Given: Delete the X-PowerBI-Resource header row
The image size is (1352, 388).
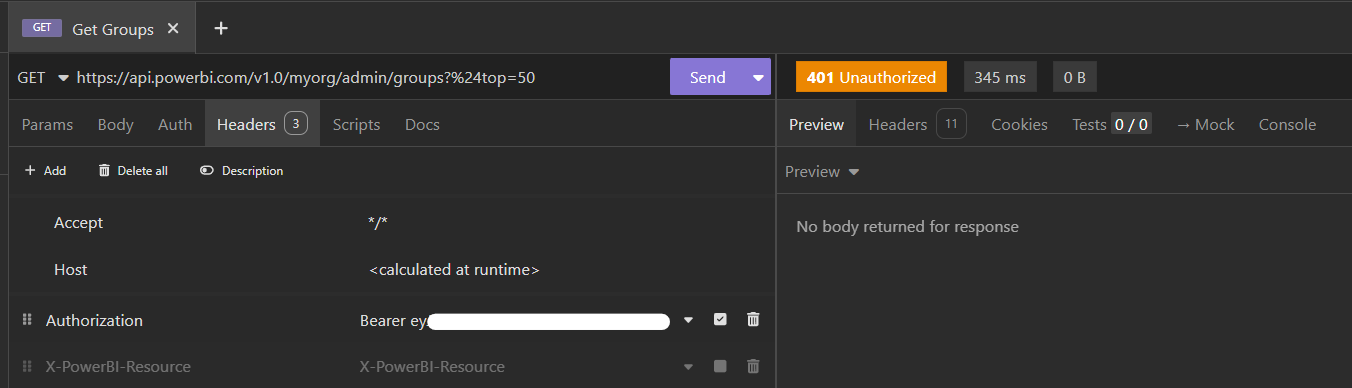Looking at the screenshot, I should [x=753, y=366].
